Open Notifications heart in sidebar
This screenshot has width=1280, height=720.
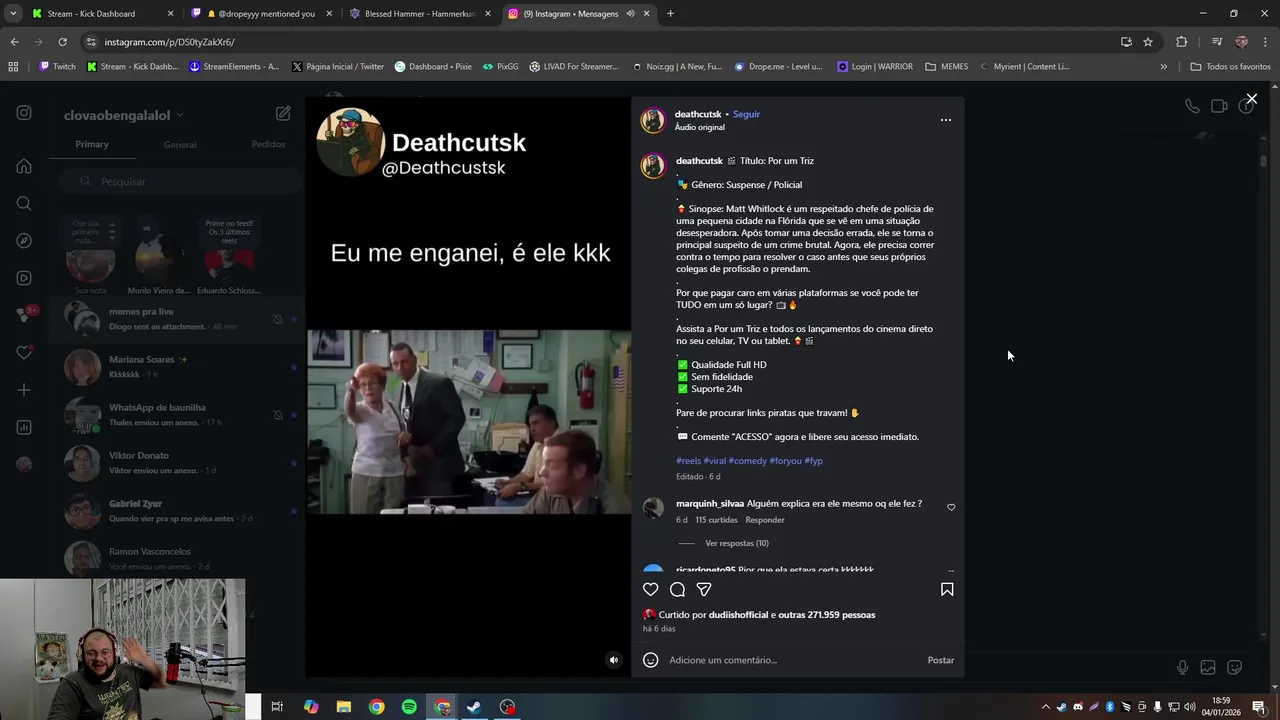24,352
